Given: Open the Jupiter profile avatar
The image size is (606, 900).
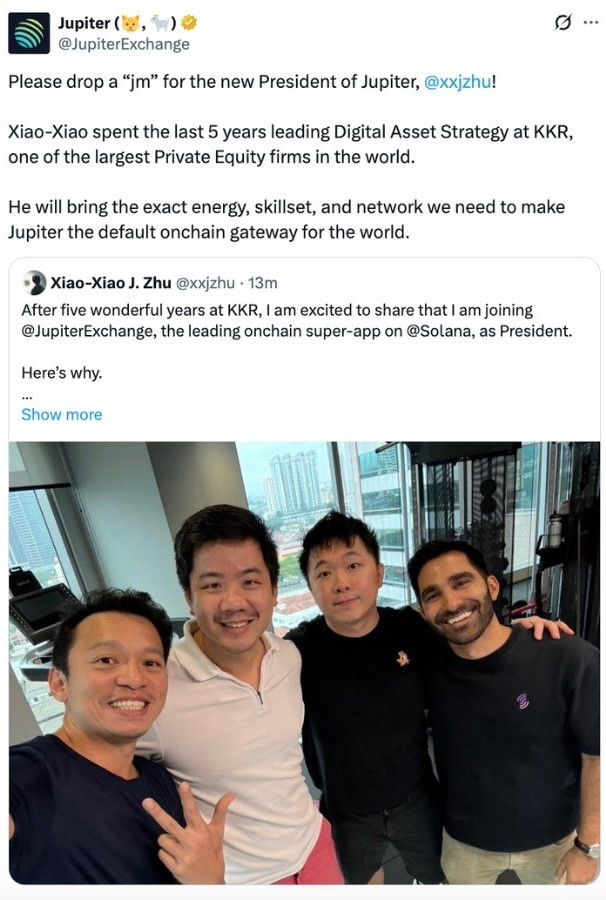Looking at the screenshot, I should (x=29, y=33).
